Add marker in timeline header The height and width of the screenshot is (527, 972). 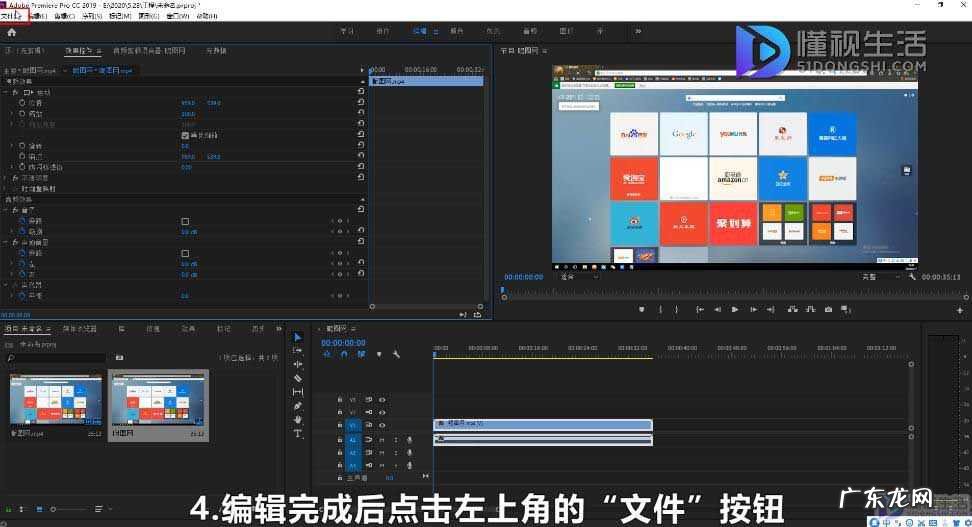pyautogui.click(x=379, y=355)
